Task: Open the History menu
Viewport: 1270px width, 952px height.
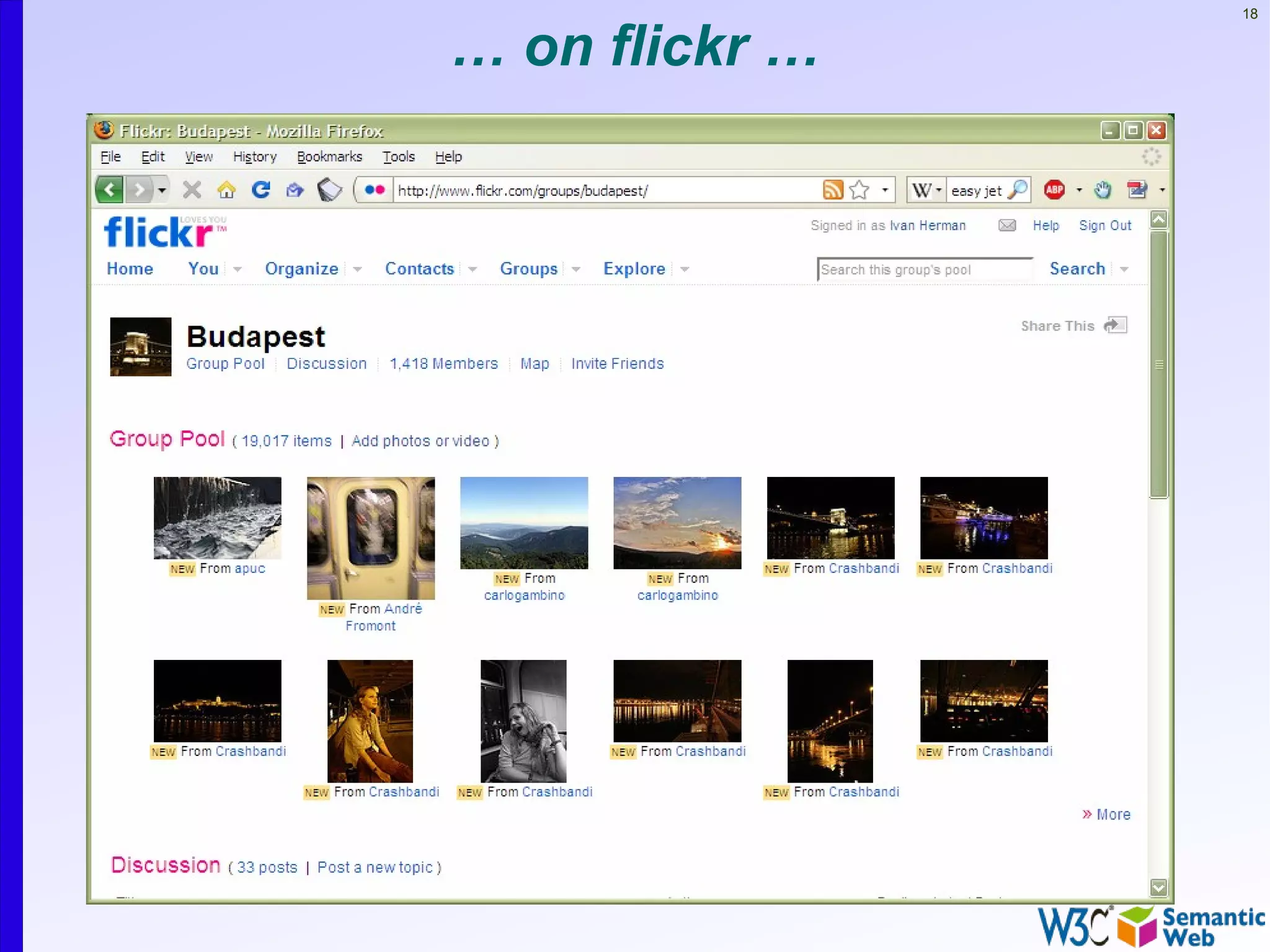Action: (254, 157)
